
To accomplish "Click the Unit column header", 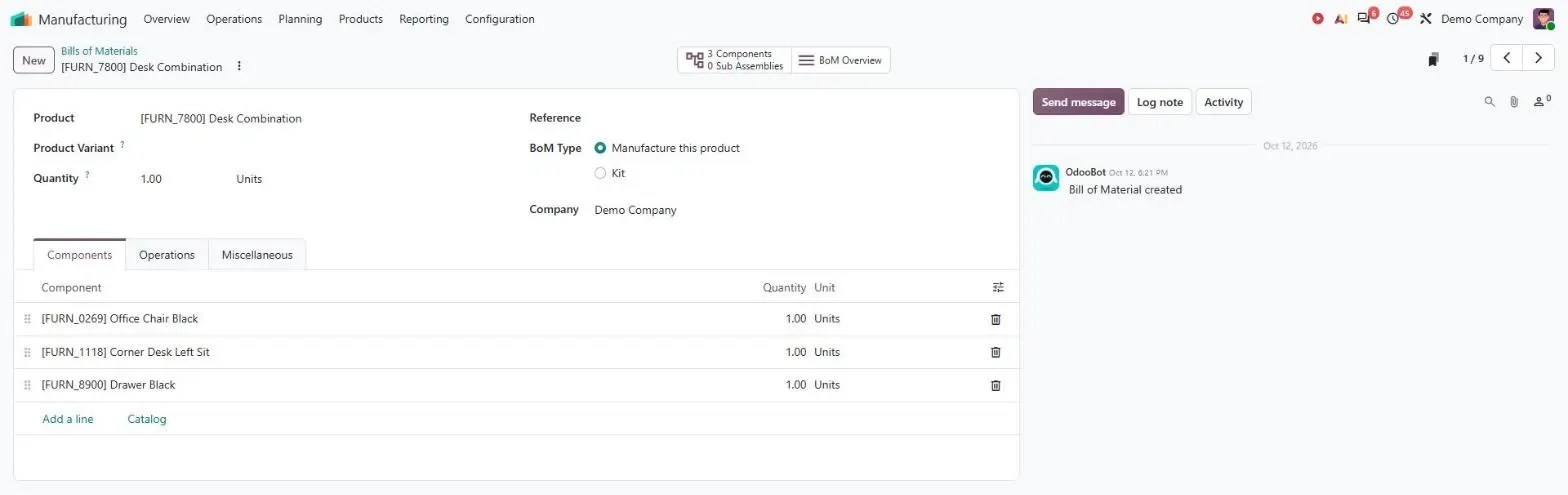I will tap(825, 287).
